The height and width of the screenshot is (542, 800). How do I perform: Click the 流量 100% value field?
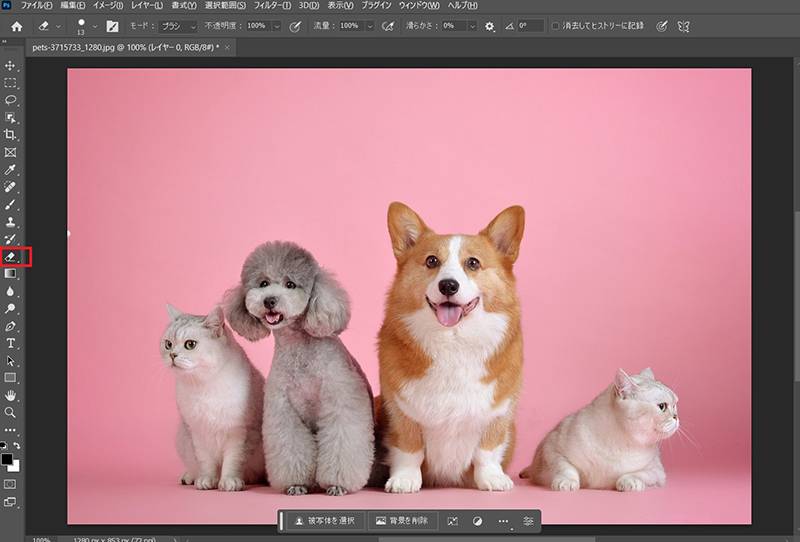tap(352, 26)
